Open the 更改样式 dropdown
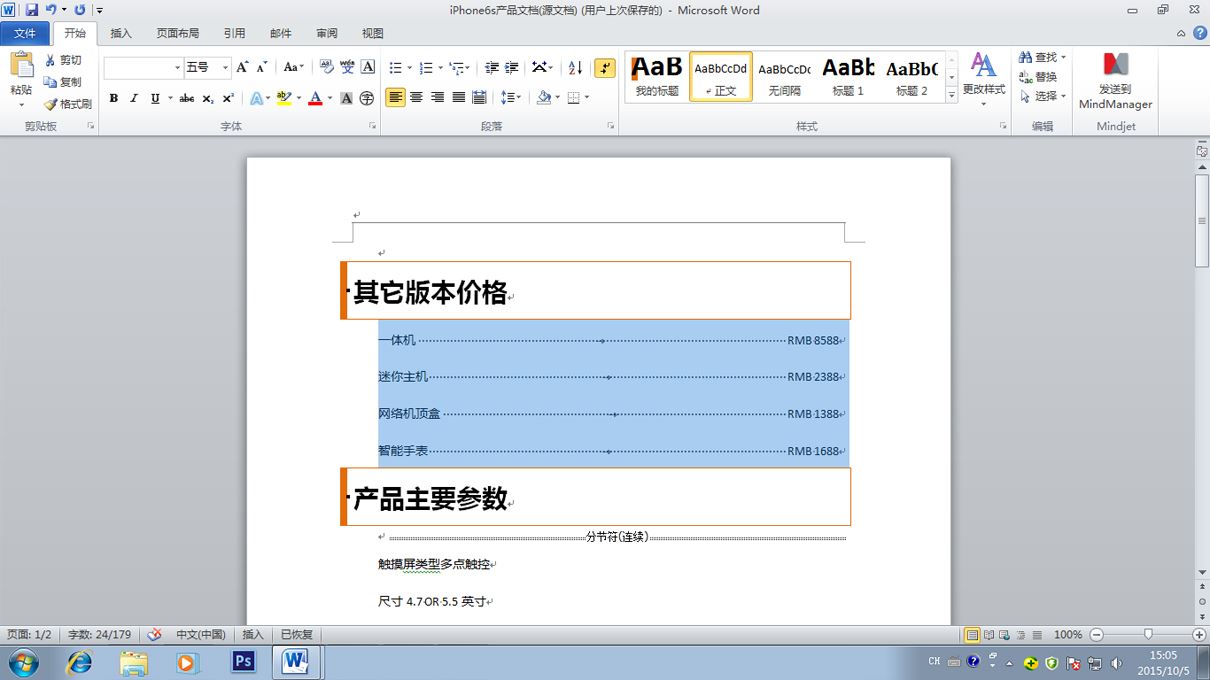Screen dimensions: 1210x680 tap(984, 78)
